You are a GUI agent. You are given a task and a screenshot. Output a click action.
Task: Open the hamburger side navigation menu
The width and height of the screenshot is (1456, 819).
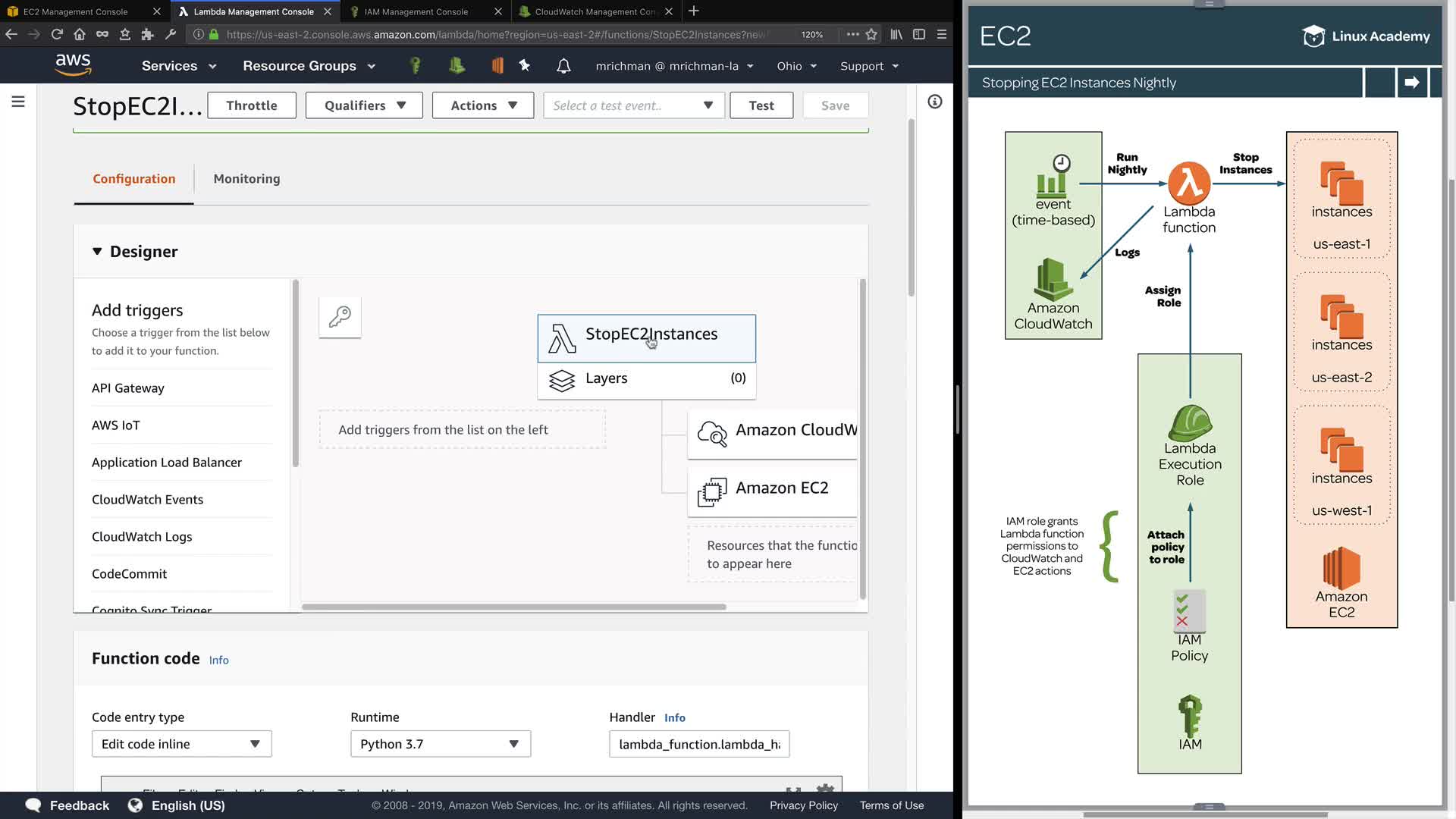coord(18,102)
